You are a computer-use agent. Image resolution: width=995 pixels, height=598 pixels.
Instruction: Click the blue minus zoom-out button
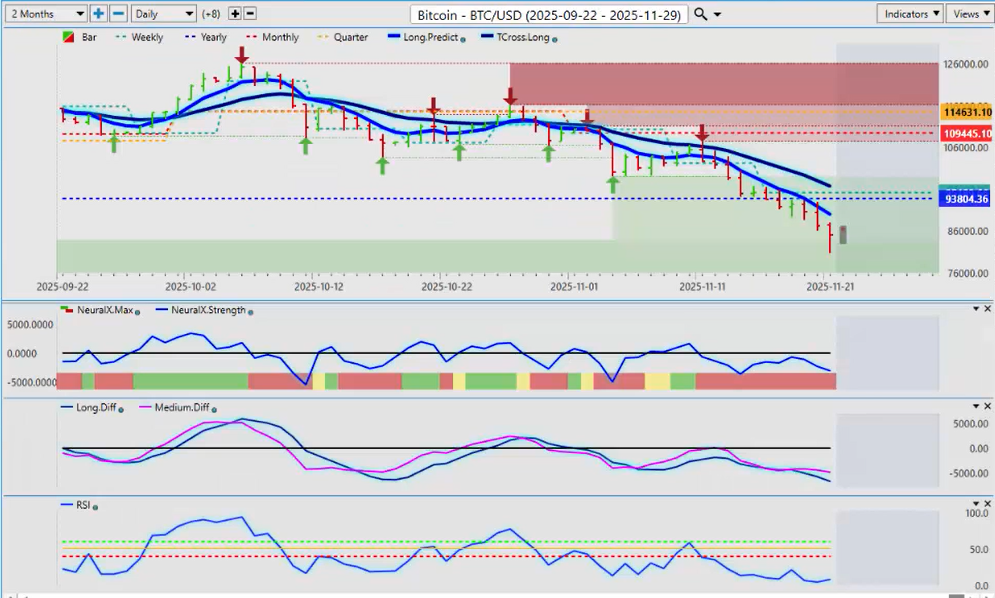117,14
